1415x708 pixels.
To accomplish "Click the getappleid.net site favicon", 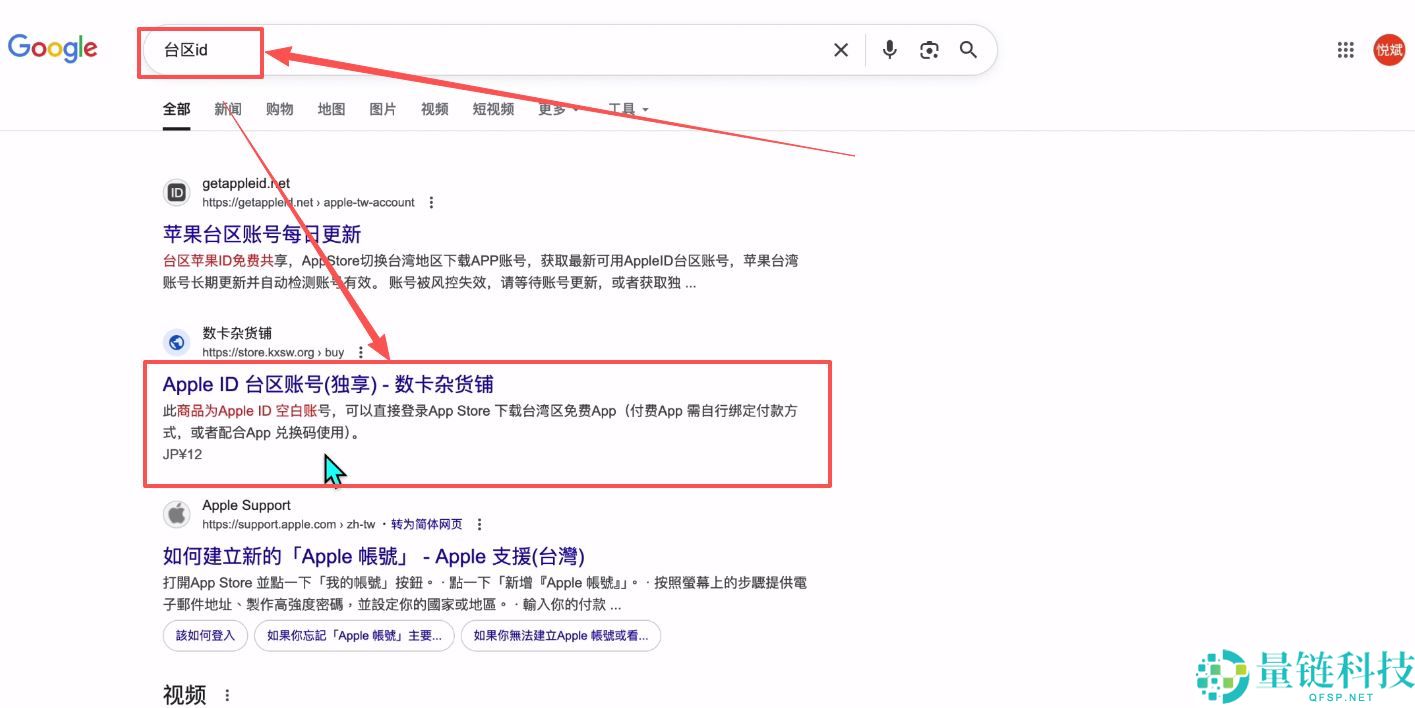I will point(176,192).
